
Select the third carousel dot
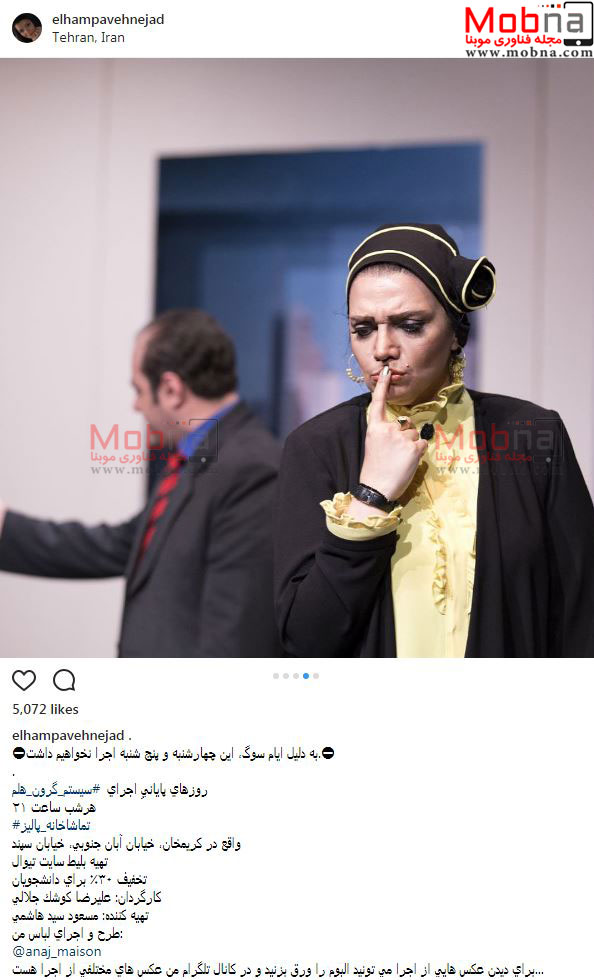point(296,676)
